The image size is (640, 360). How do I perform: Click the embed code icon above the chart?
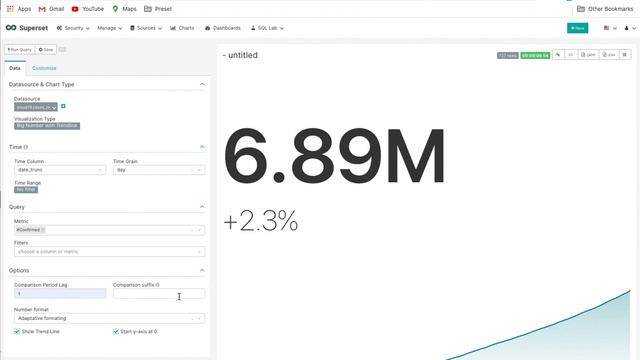[571, 55]
